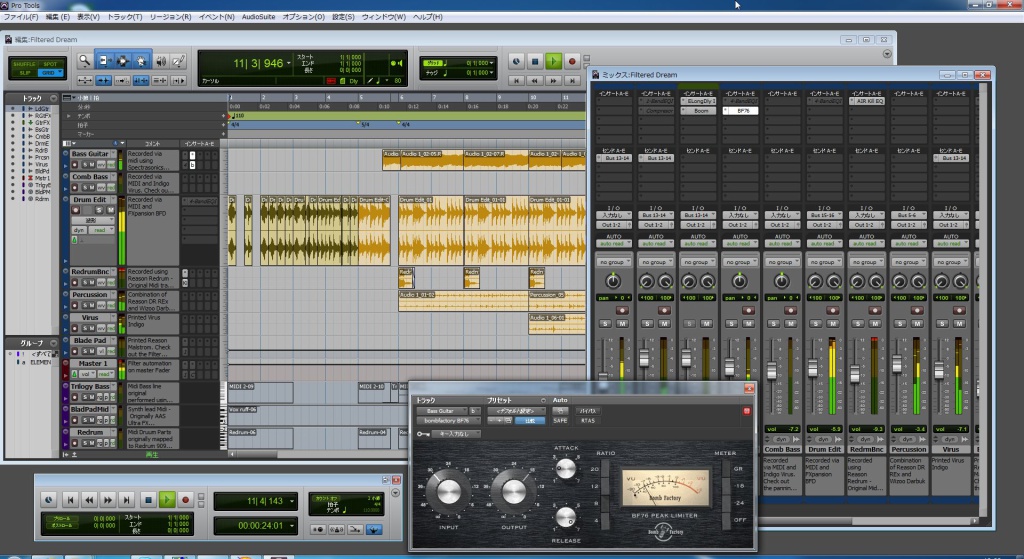The height and width of the screenshot is (559, 1024).
Task: Click the OUTPUT knob on BF76
Action: (513, 492)
